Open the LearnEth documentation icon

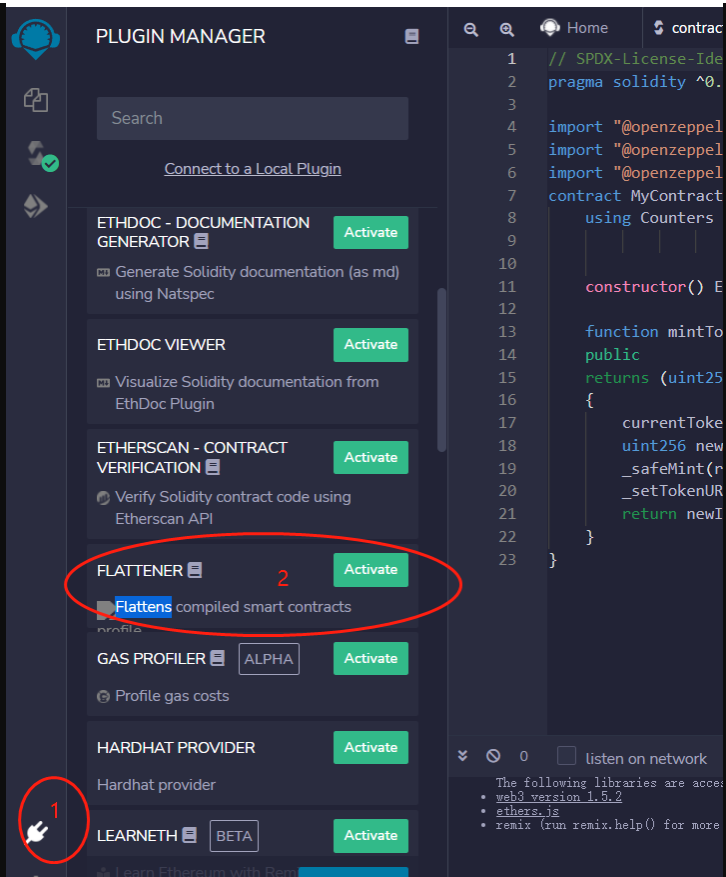tap(190, 835)
